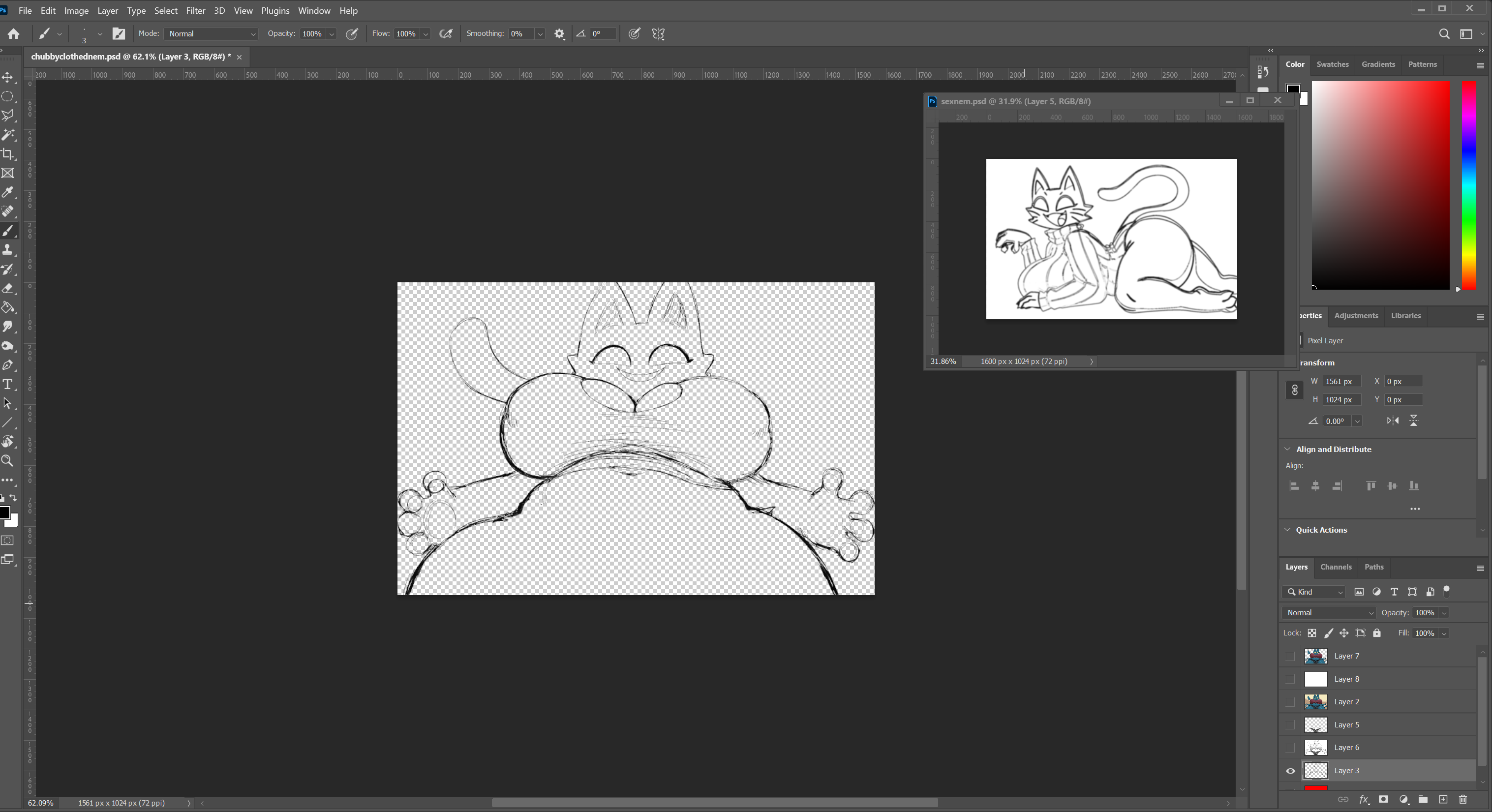Switch to the Gradients tab
Viewport: 1492px width, 812px height.
point(1378,64)
